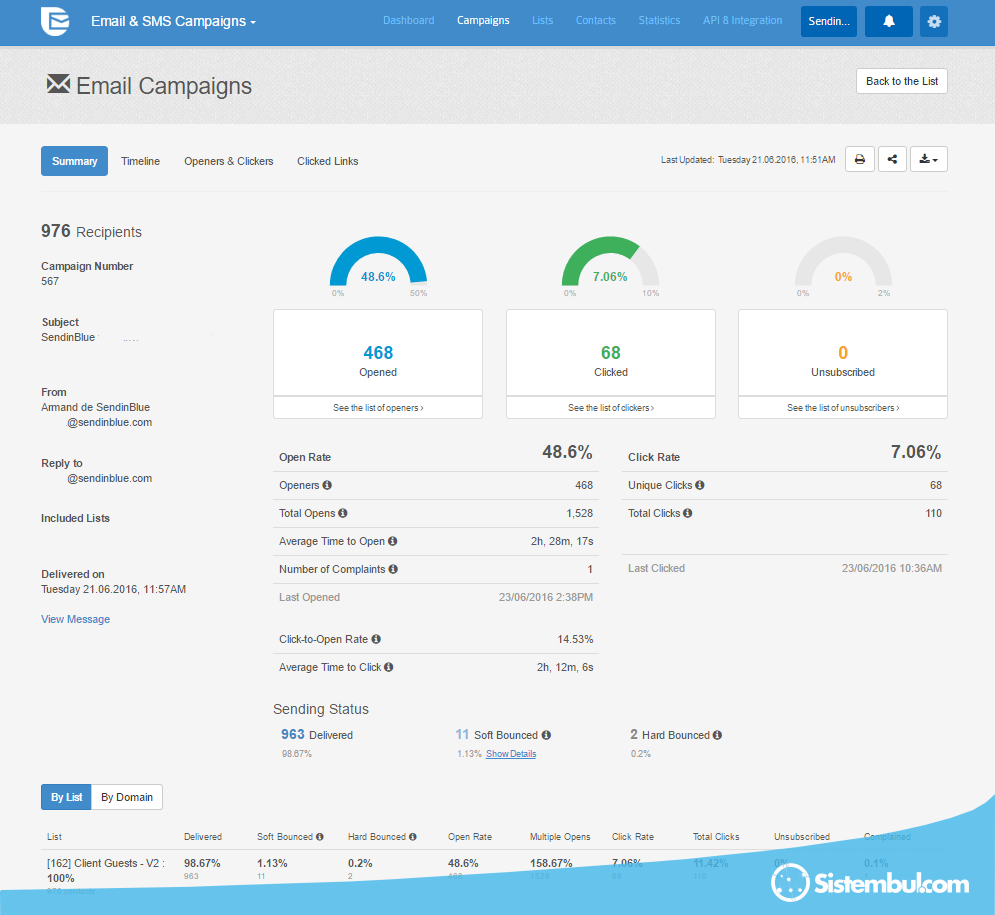
Task: Click the envelope icon beside Email Campaigns
Action: click(x=58, y=84)
